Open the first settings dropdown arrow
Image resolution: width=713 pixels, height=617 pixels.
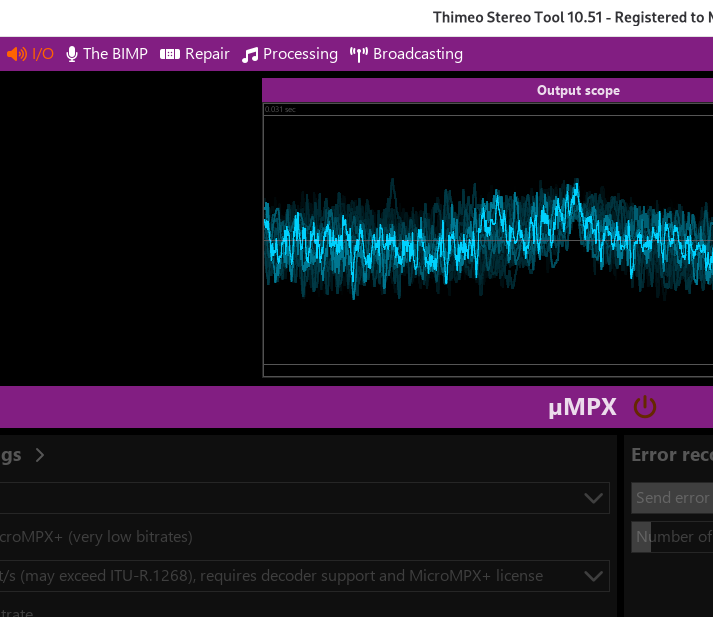pyautogui.click(x=593, y=497)
